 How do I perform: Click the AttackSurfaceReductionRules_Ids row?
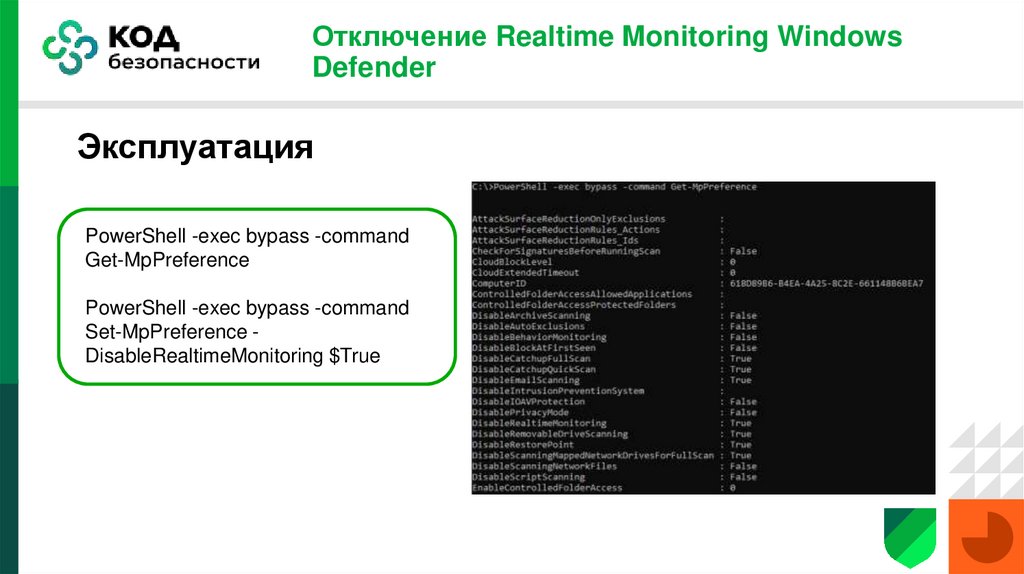(598, 240)
